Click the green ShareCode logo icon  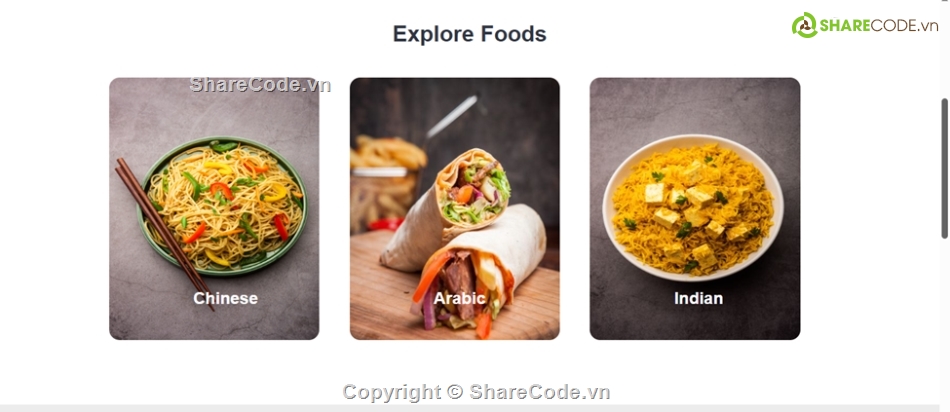(x=804, y=25)
